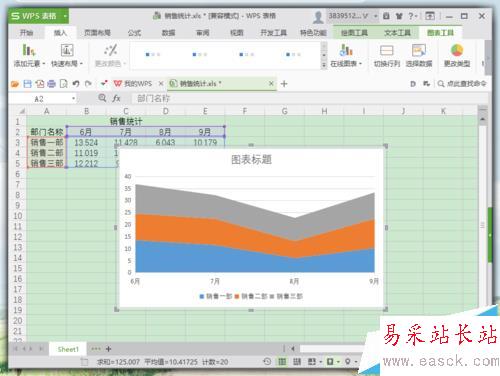
Task: Click the undo arrow icon
Action: click(76, 84)
